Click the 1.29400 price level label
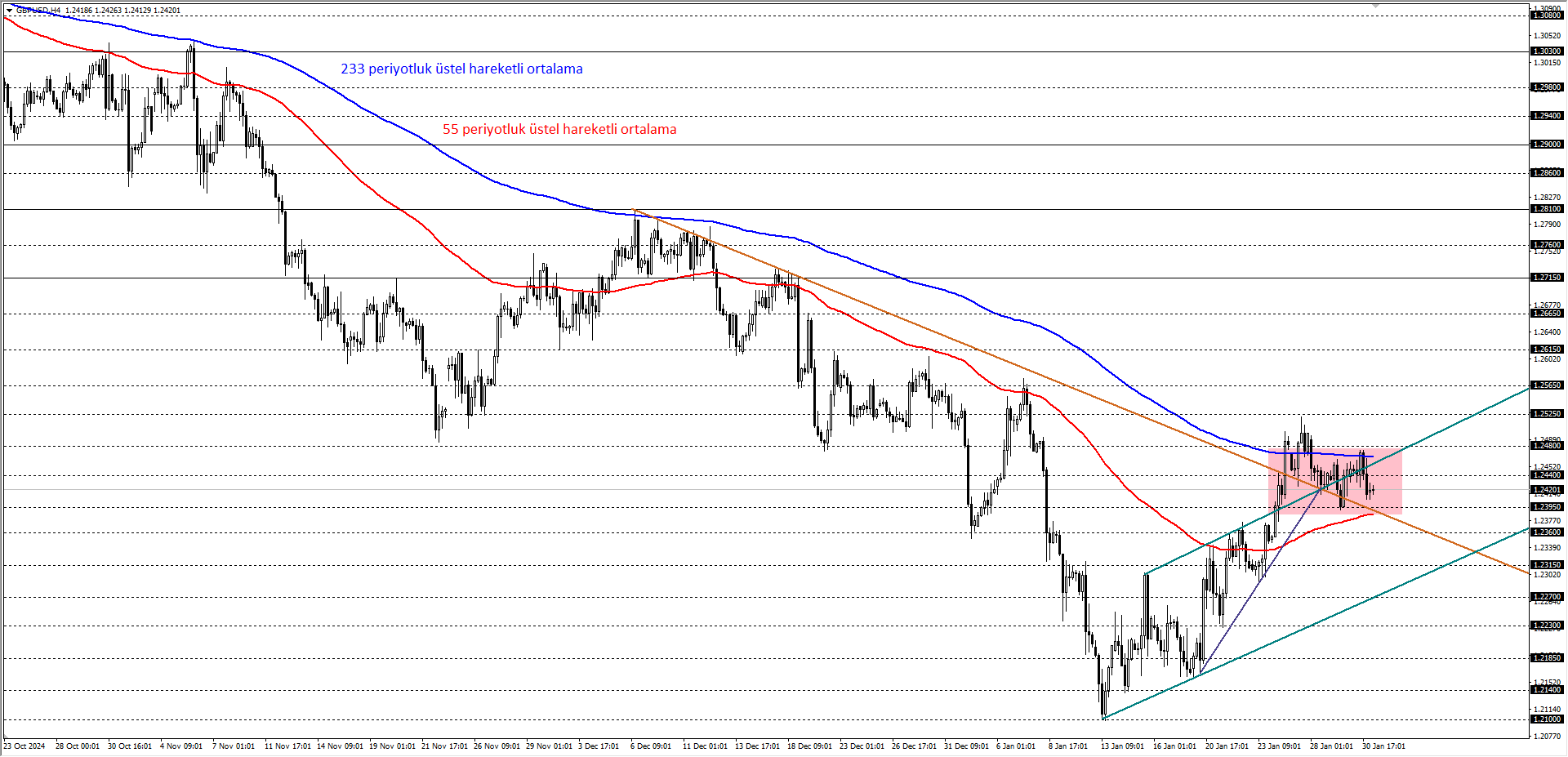The height and width of the screenshot is (757, 1568). click(x=1547, y=116)
